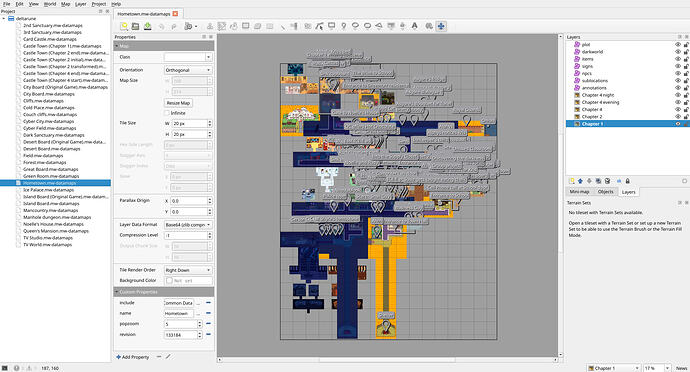Click Raise Layer up arrow icon
The height and width of the screenshot is (372, 690).
coord(580,181)
